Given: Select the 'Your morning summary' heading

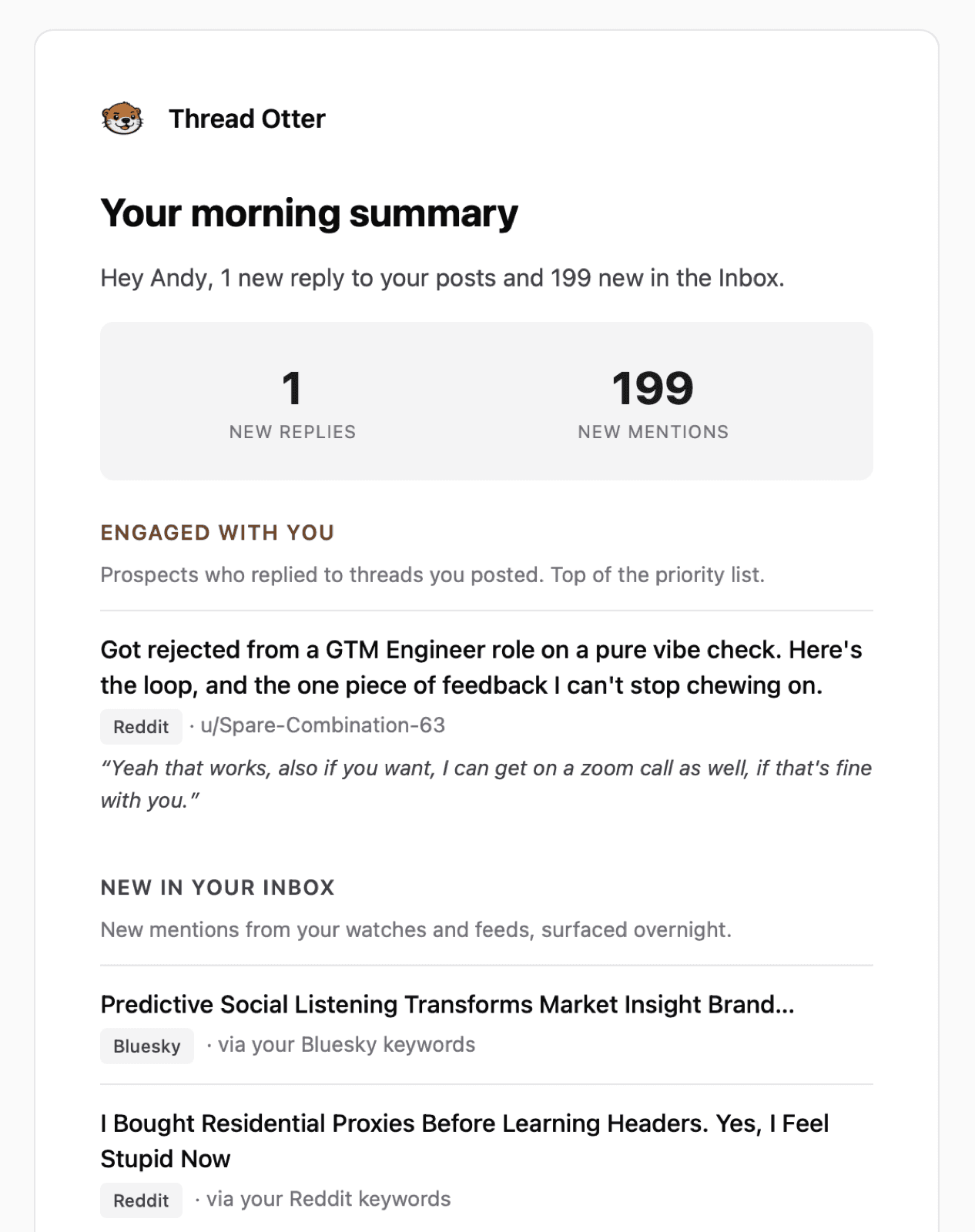Looking at the screenshot, I should tap(309, 213).
